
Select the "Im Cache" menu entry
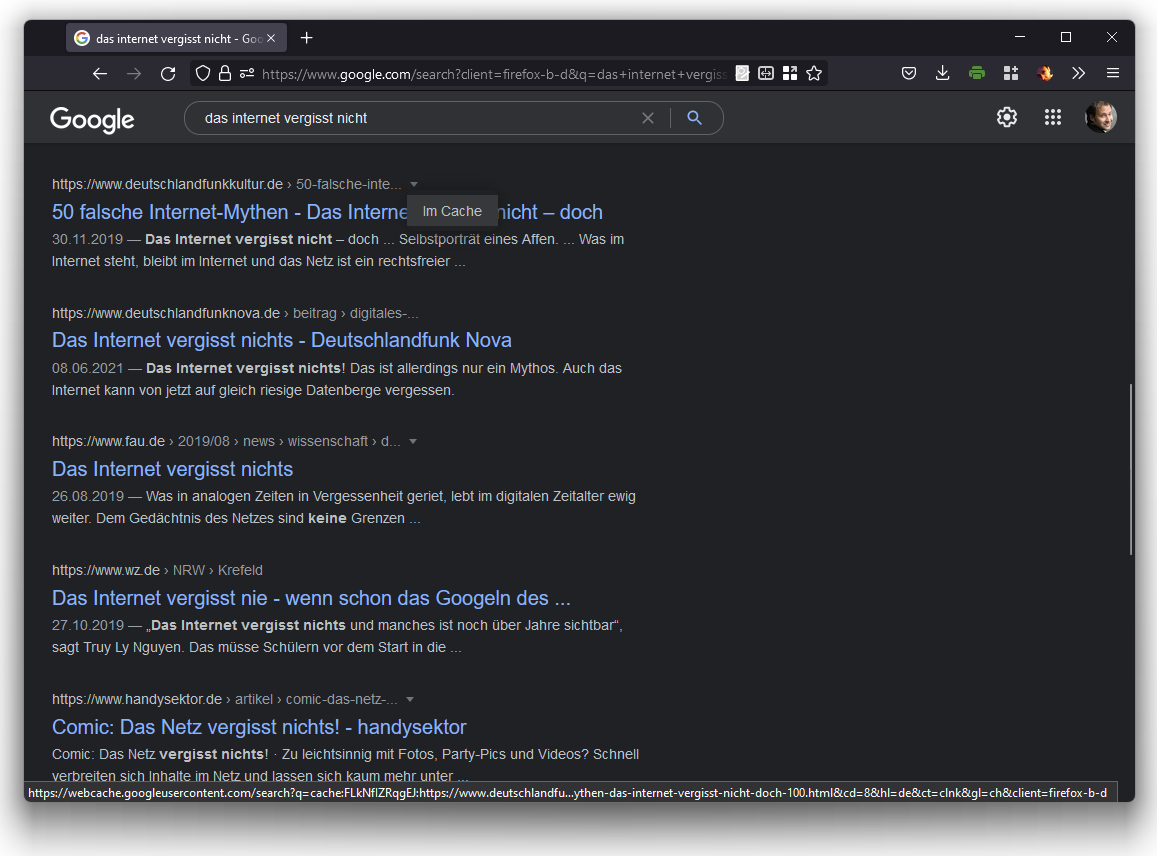pos(452,211)
